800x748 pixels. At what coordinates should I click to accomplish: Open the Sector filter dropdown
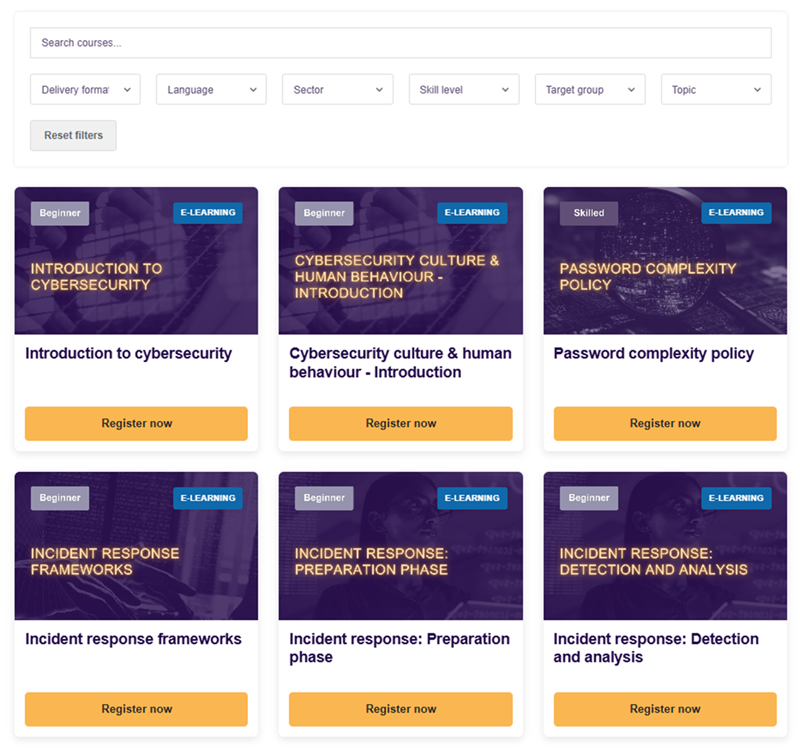[337, 90]
